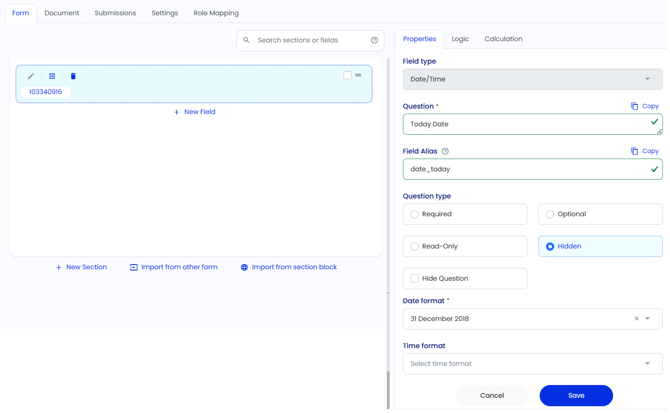Open the Field type Date/Time dropdown
Viewport: 670px width, 413px height.
[532, 79]
